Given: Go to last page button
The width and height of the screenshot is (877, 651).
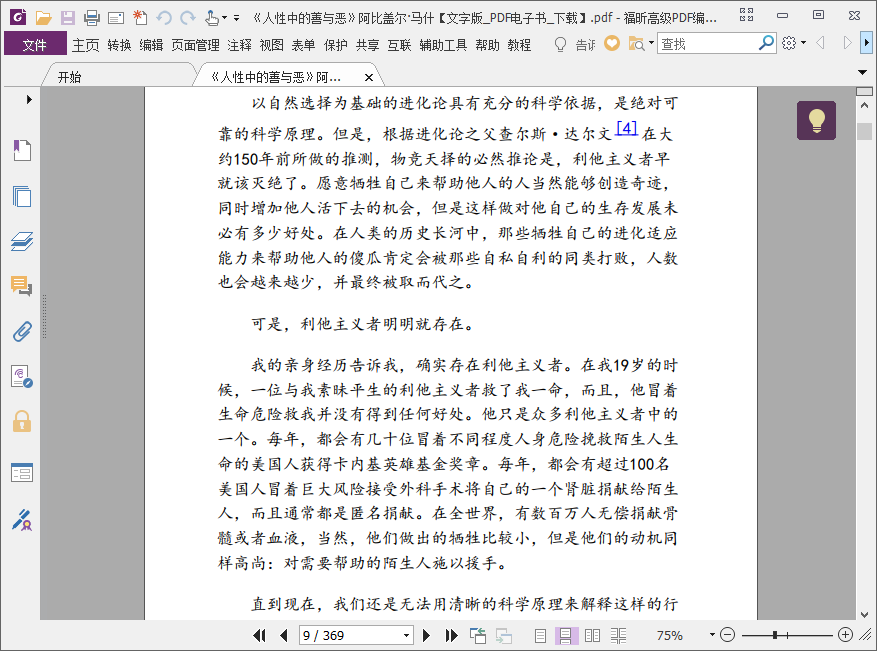Looking at the screenshot, I should point(451,635).
